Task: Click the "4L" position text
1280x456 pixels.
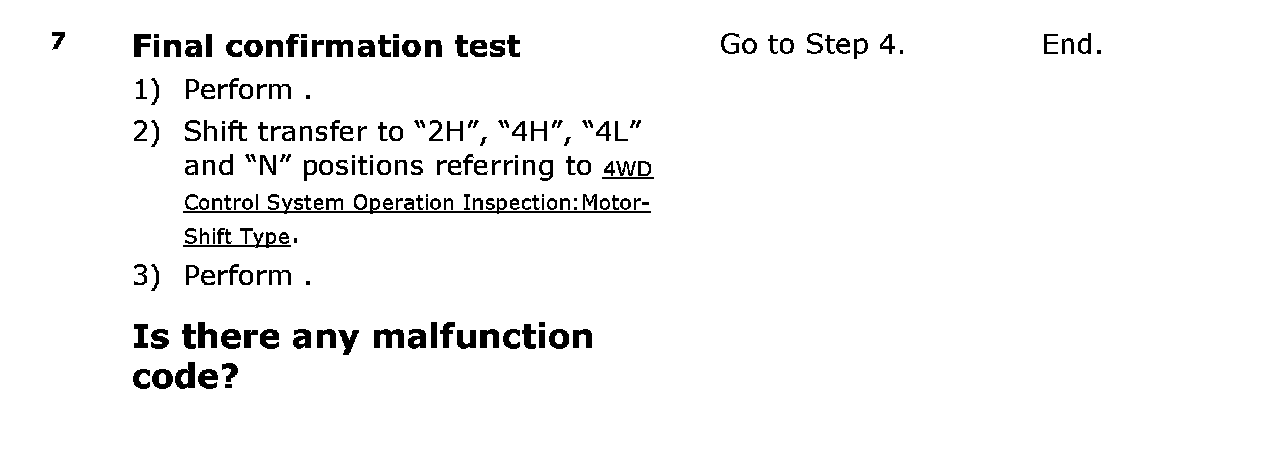Action: [x=613, y=131]
